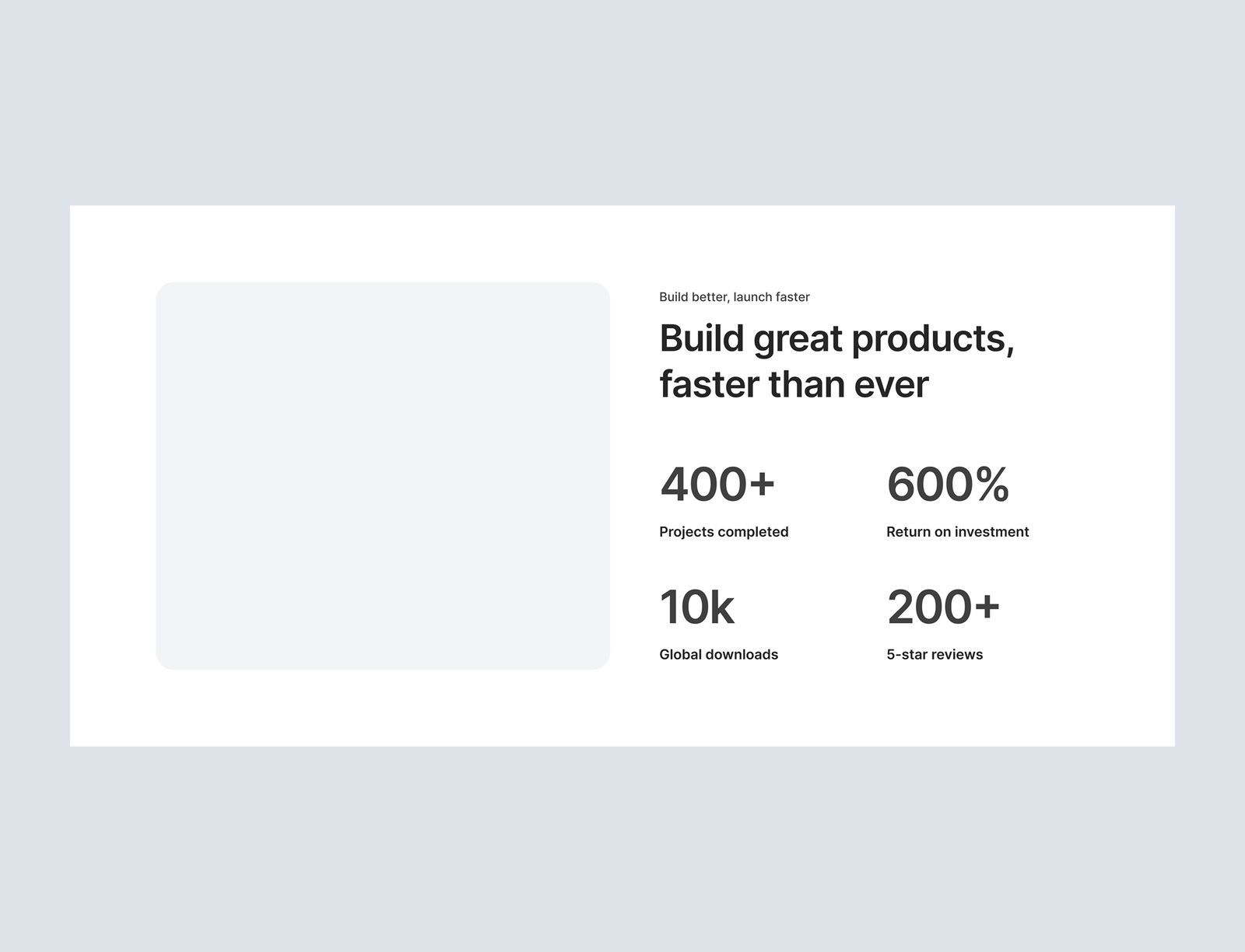Click the word "investment" under 600%
Image resolution: width=1245 pixels, height=952 pixels.
coord(991,532)
